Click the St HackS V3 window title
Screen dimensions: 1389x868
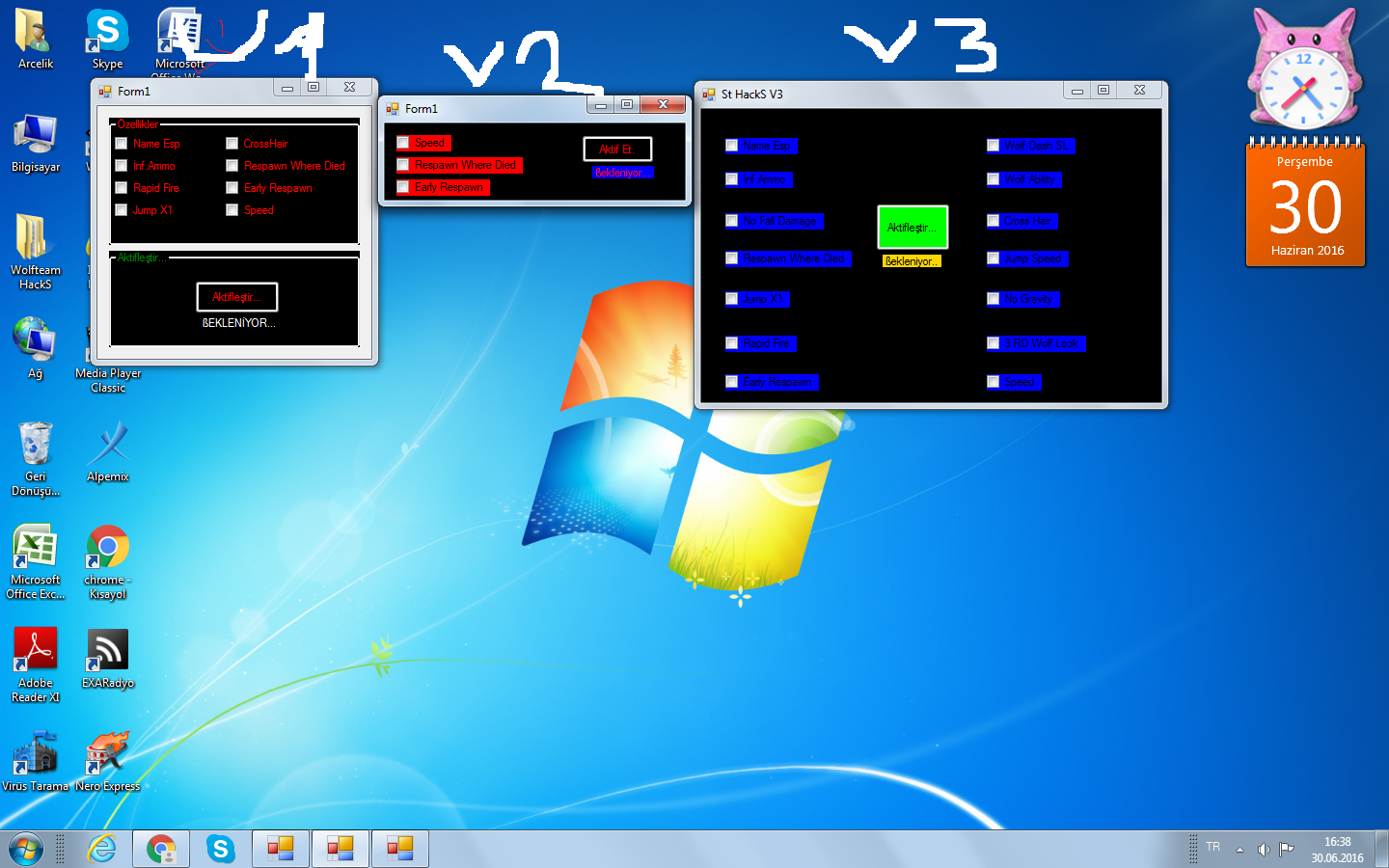752,94
